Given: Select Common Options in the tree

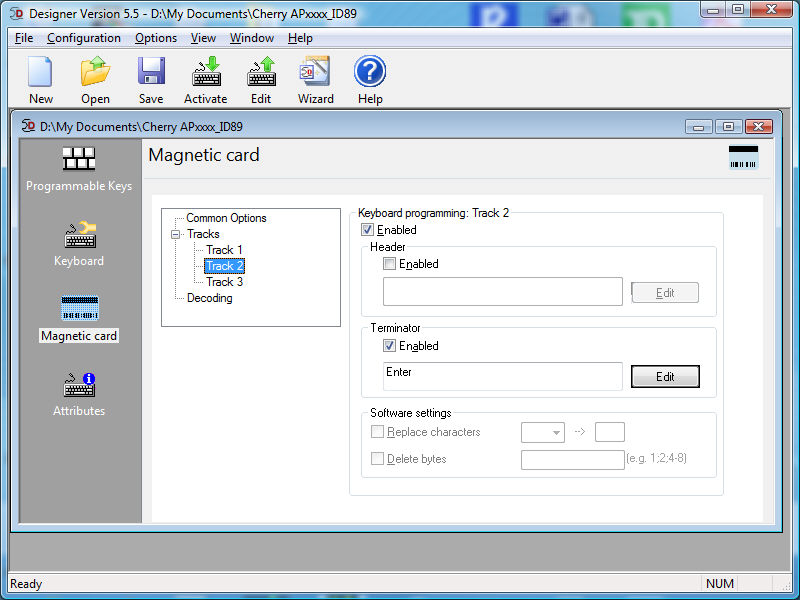Looking at the screenshot, I should [x=226, y=218].
